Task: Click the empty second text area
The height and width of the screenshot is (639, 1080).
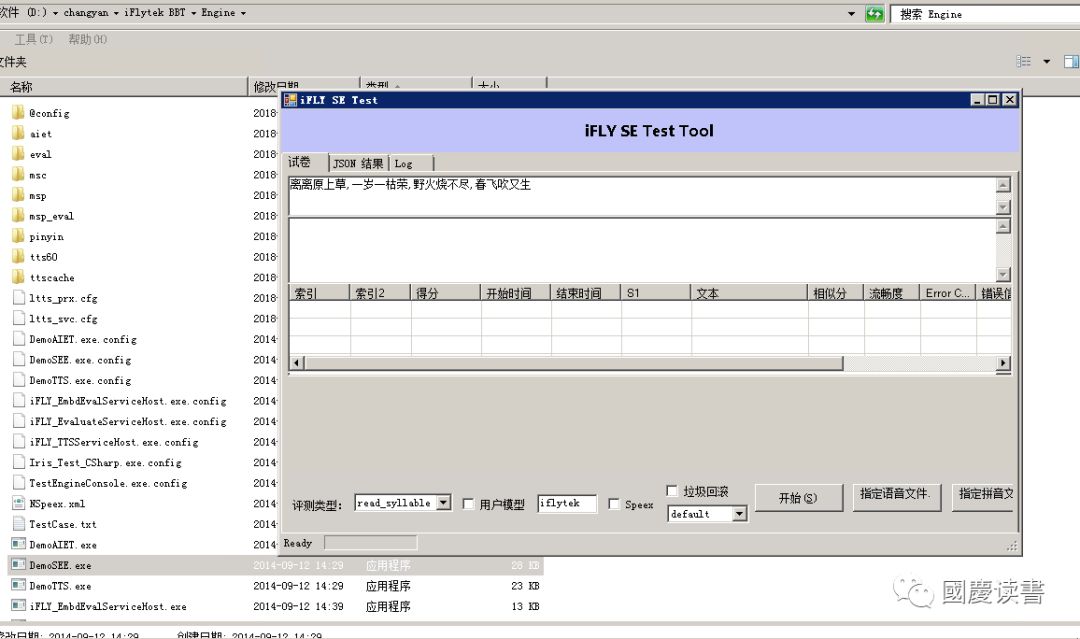Action: click(x=642, y=250)
